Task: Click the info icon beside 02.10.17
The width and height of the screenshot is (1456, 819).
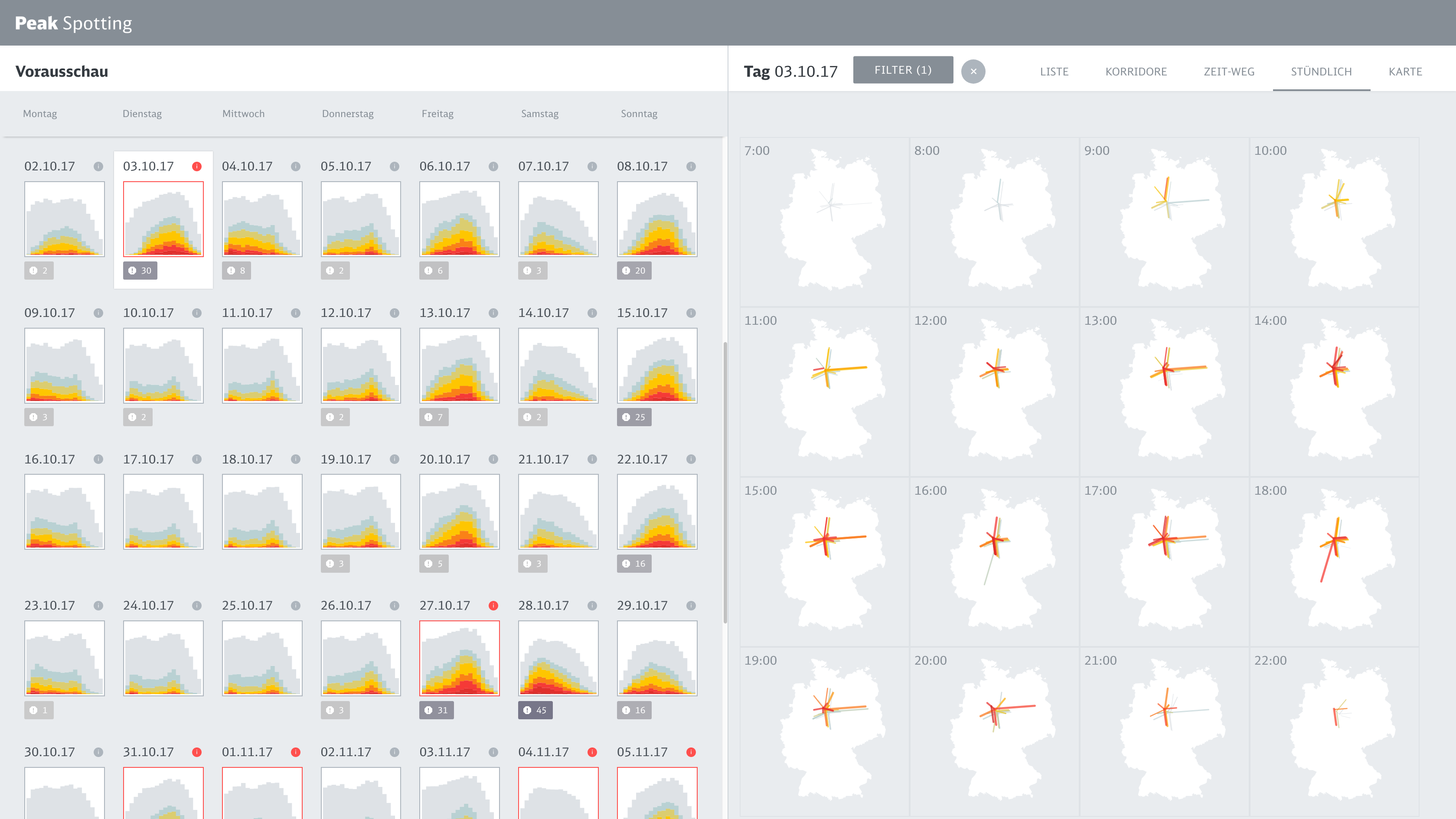Action: pos(98,166)
